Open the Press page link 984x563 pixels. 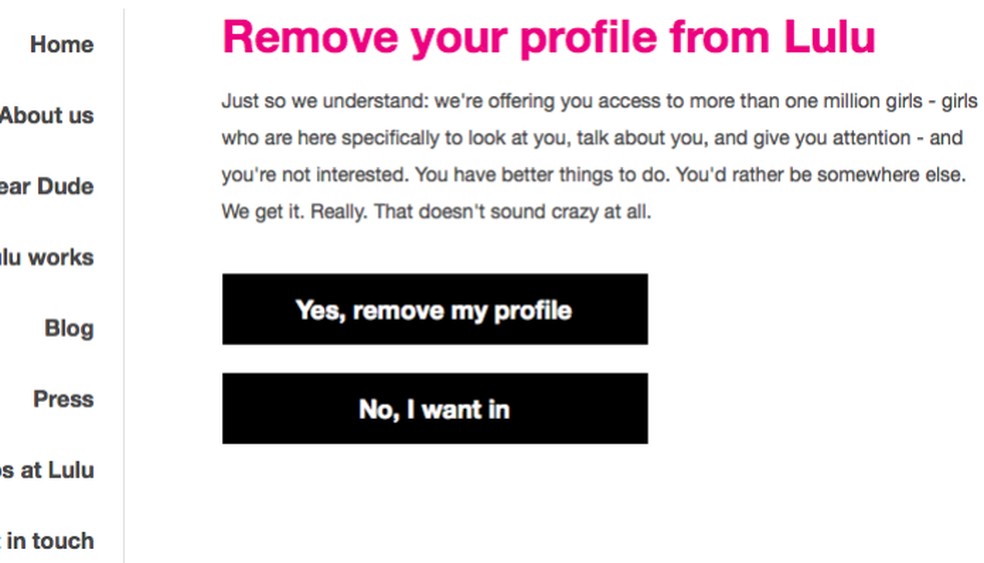click(63, 399)
